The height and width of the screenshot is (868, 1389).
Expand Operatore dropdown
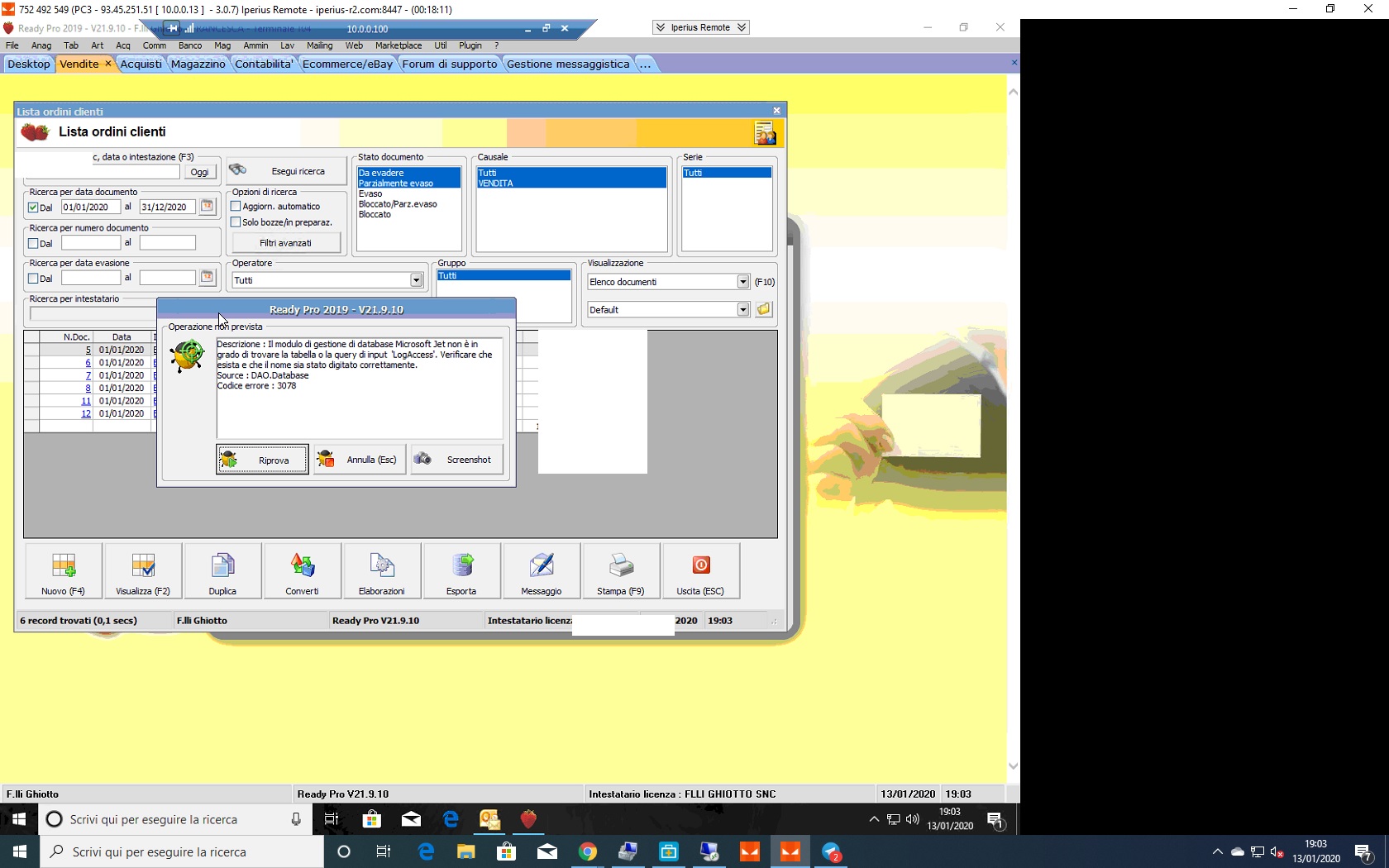[x=417, y=280]
